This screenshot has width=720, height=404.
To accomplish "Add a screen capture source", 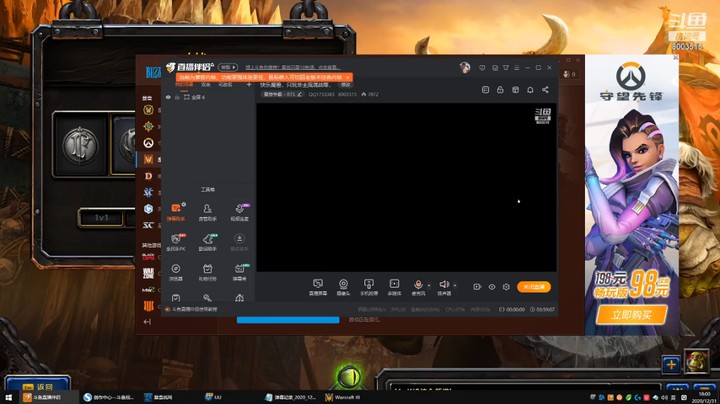I will tap(318, 287).
